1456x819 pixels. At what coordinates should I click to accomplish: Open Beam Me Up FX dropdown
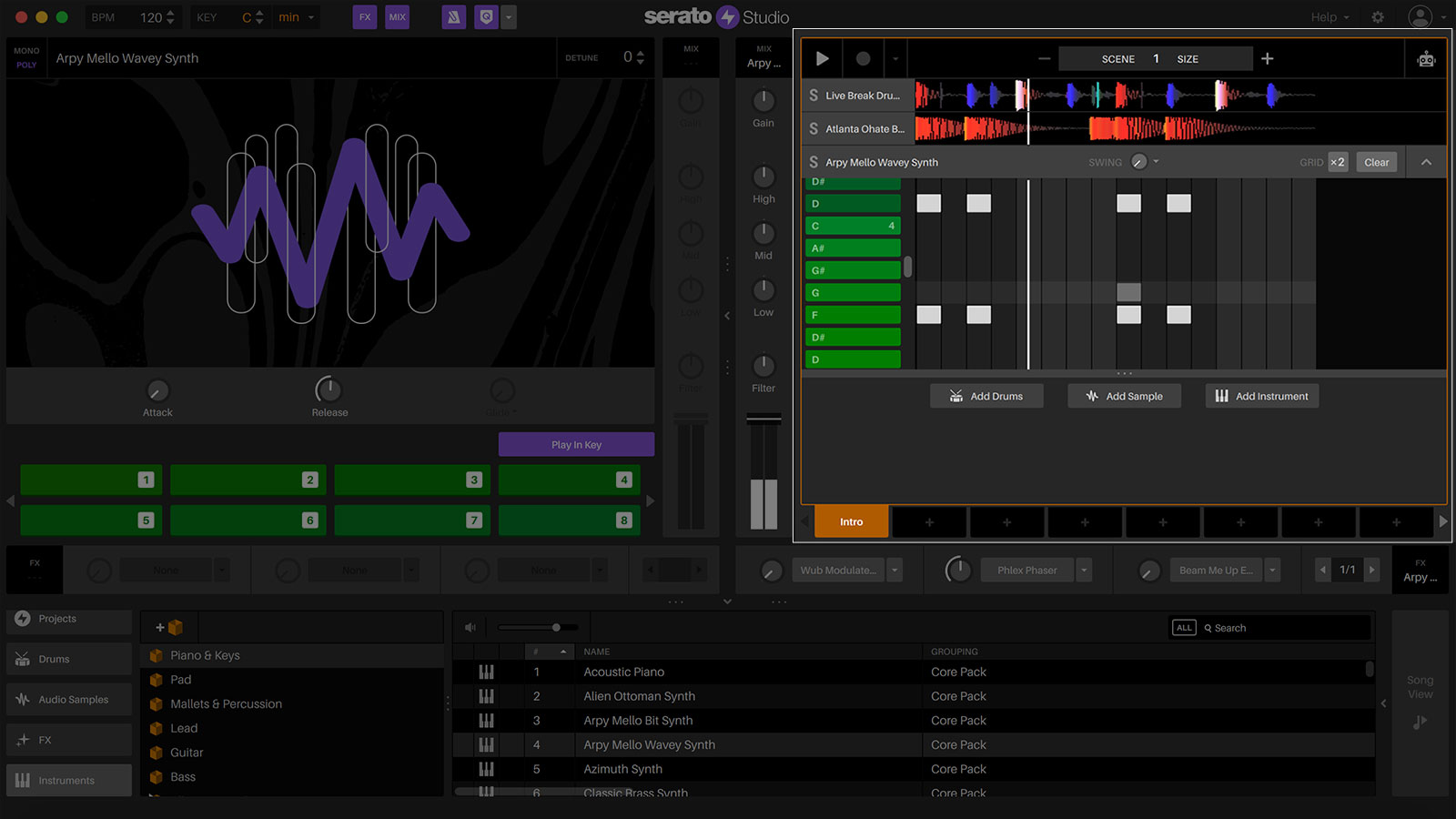[1272, 571]
